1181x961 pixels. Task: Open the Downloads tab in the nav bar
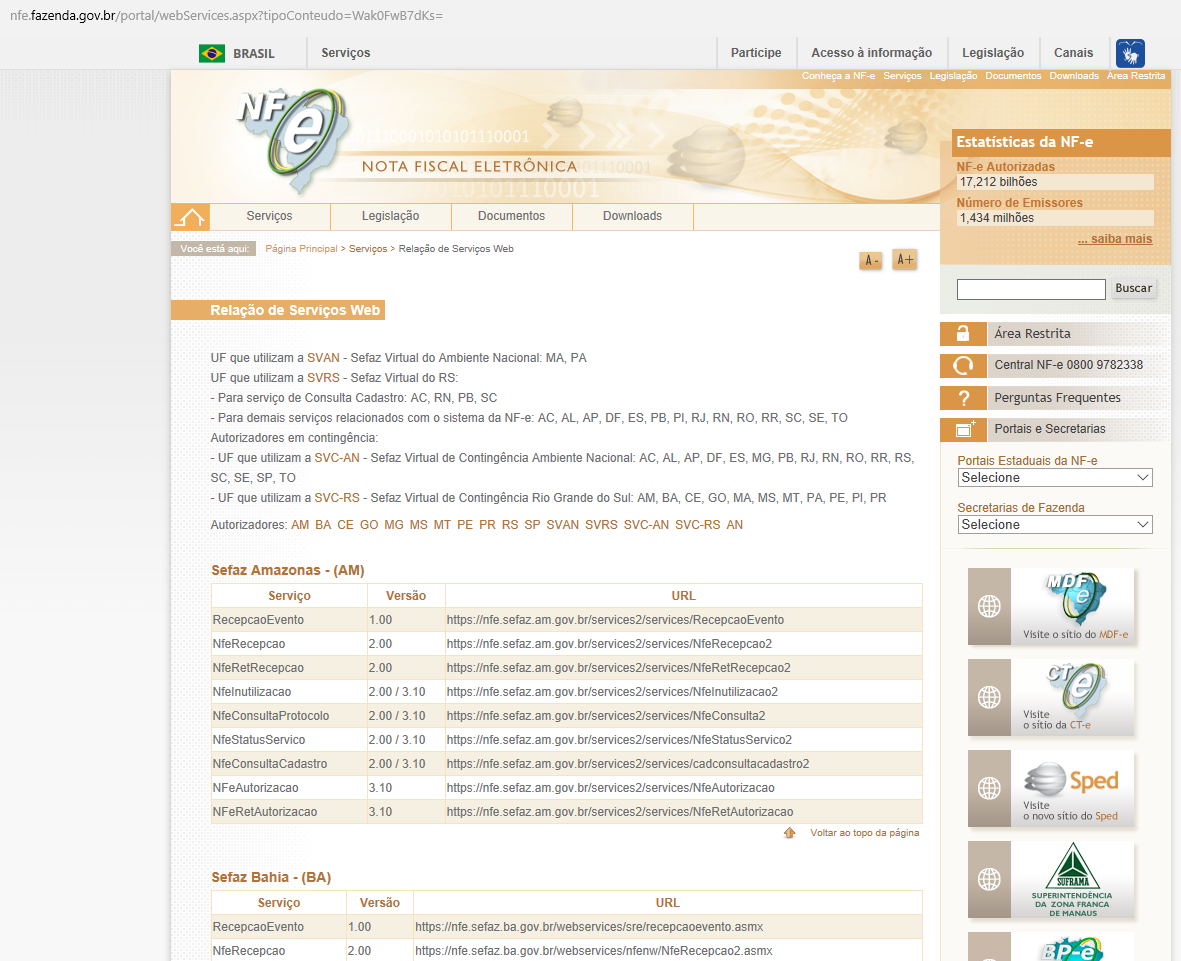[632, 216]
